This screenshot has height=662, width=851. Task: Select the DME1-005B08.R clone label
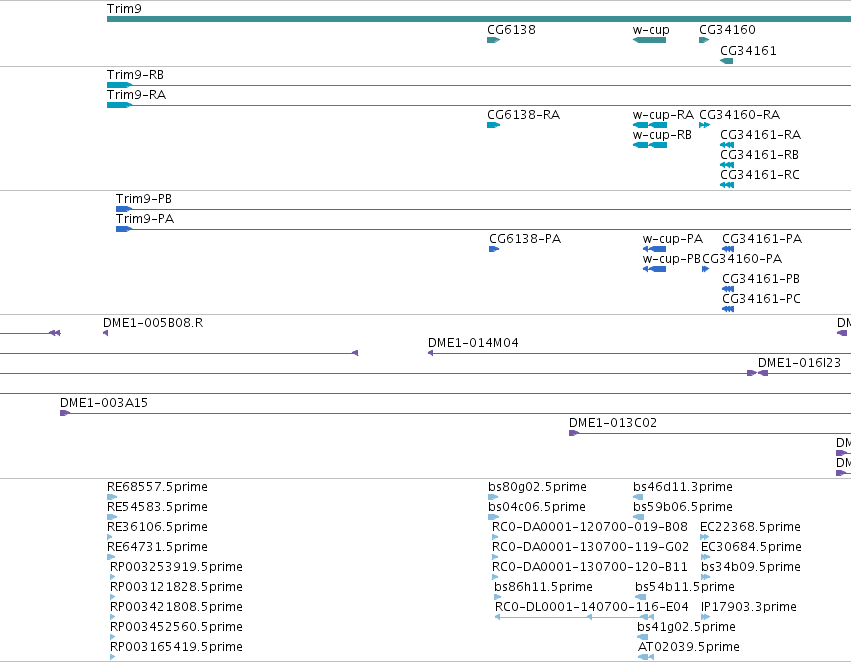pyautogui.click(x=153, y=323)
